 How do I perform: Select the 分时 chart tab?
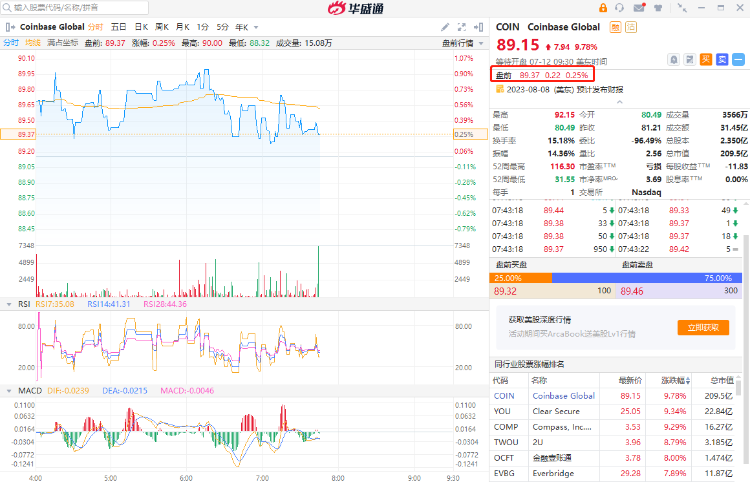(x=95, y=27)
